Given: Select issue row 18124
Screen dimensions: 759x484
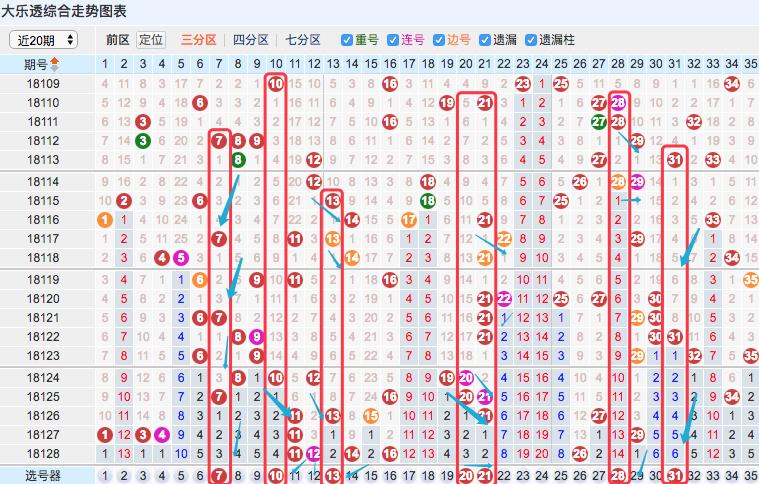Looking at the screenshot, I should click(43, 378).
